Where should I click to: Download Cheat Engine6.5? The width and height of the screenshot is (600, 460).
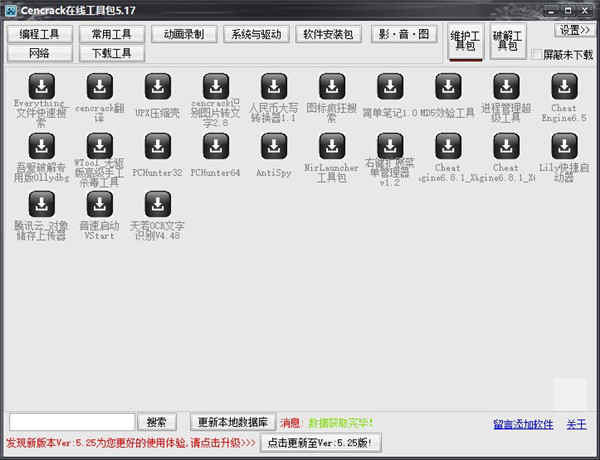coord(564,86)
